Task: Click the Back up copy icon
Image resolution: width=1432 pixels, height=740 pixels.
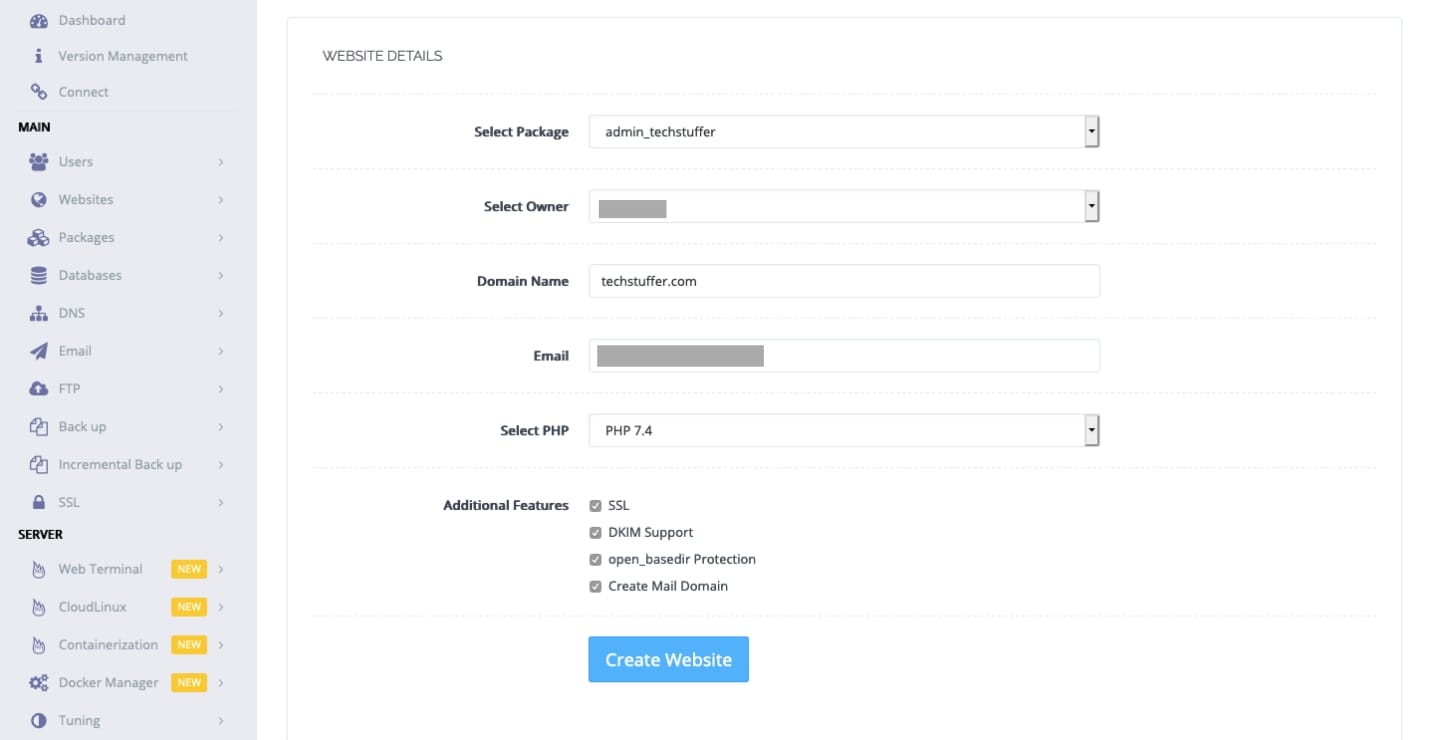Action: click(x=39, y=426)
